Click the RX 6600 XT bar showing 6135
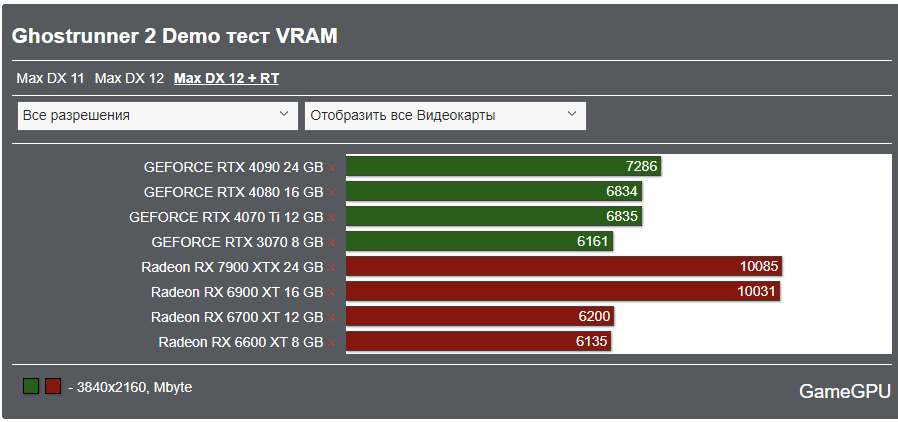Viewport: 898px width, 422px height. click(470, 342)
